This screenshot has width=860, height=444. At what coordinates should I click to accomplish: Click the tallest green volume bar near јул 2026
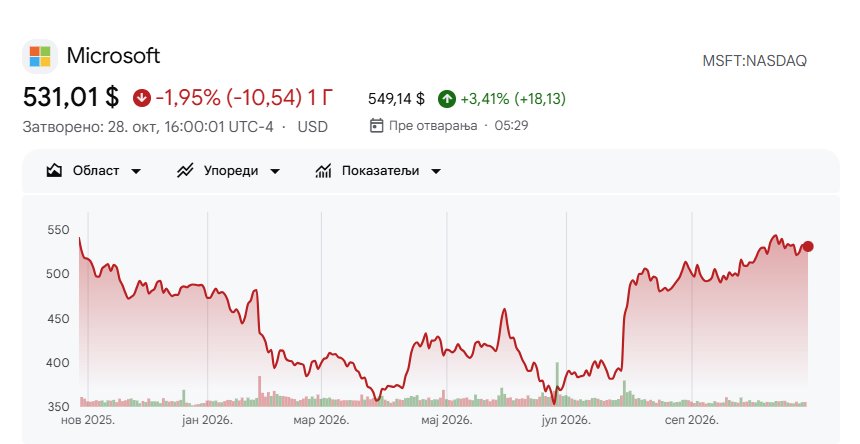(x=557, y=384)
